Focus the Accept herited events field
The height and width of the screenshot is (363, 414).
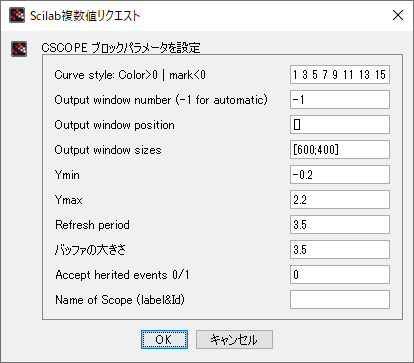340,275
